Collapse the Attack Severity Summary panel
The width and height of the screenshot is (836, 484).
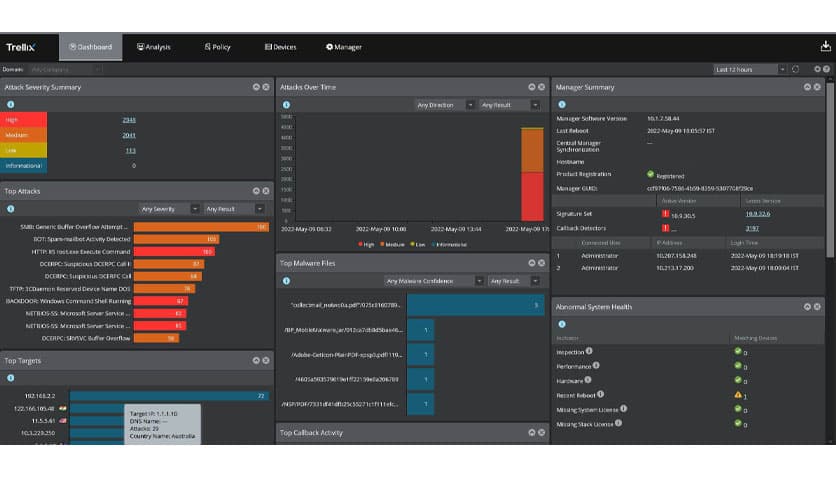pos(256,87)
